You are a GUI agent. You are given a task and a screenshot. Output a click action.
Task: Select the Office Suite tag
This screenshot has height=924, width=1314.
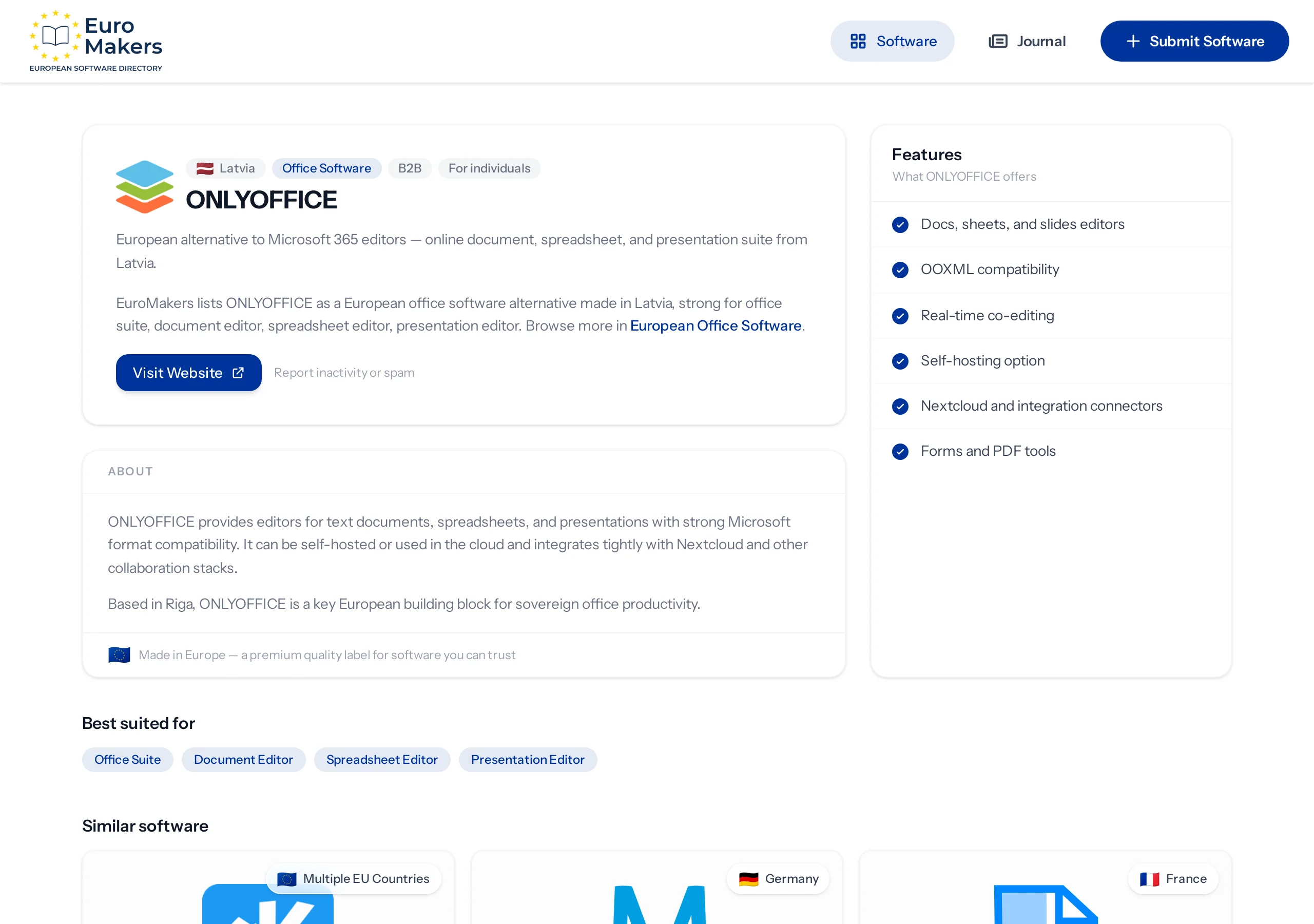[x=128, y=759]
